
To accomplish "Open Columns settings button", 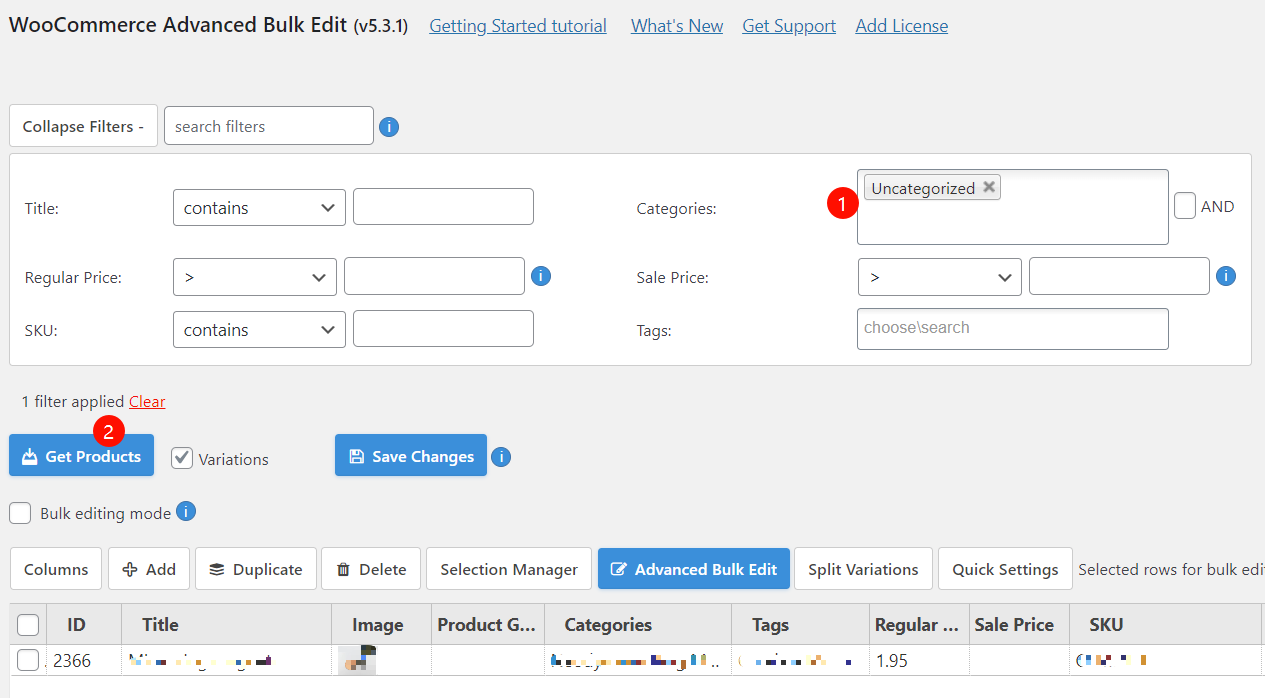I will (56, 569).
